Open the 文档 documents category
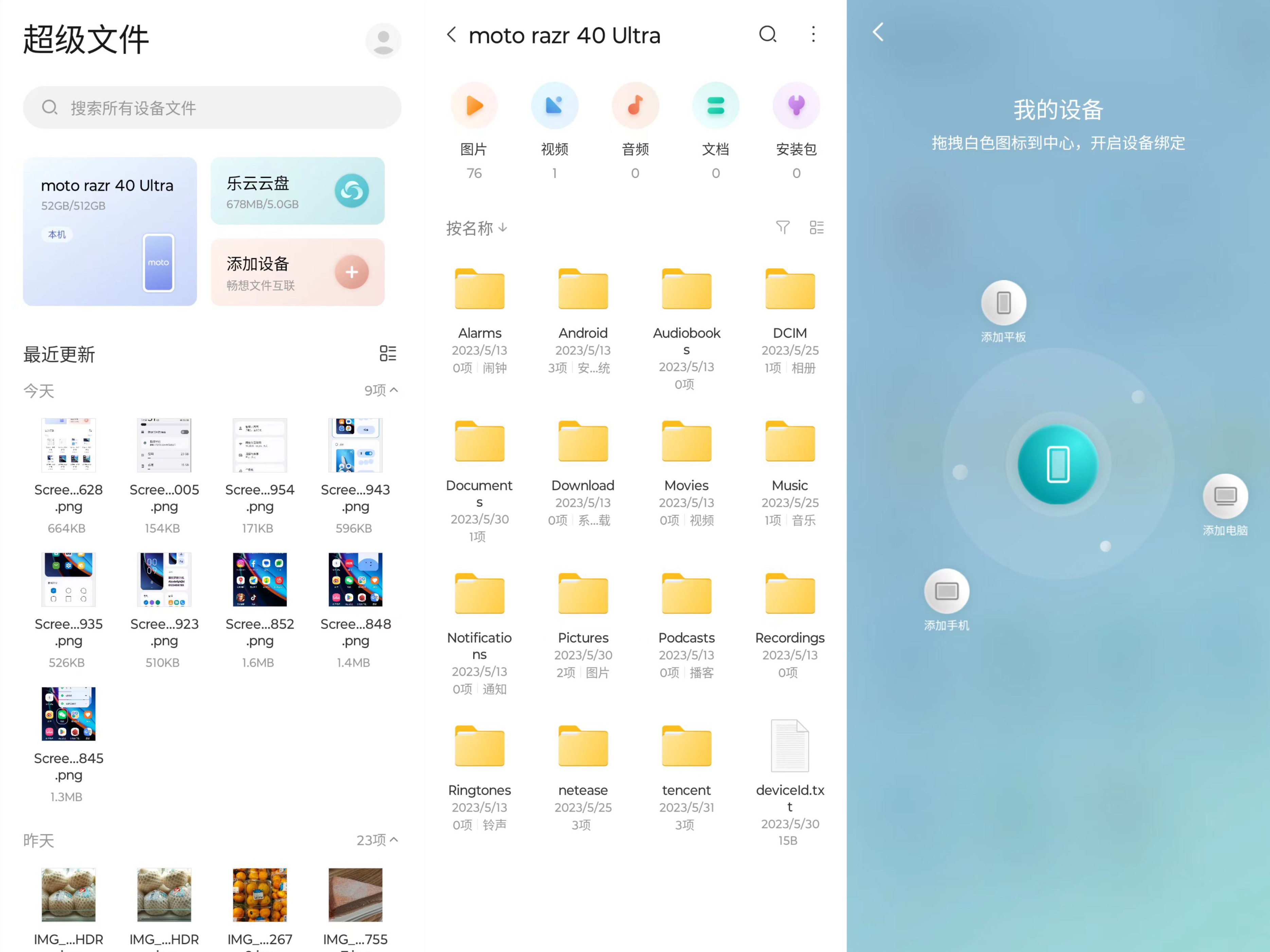The width and height of the screenshot is (1270, 952). (715, 106)
